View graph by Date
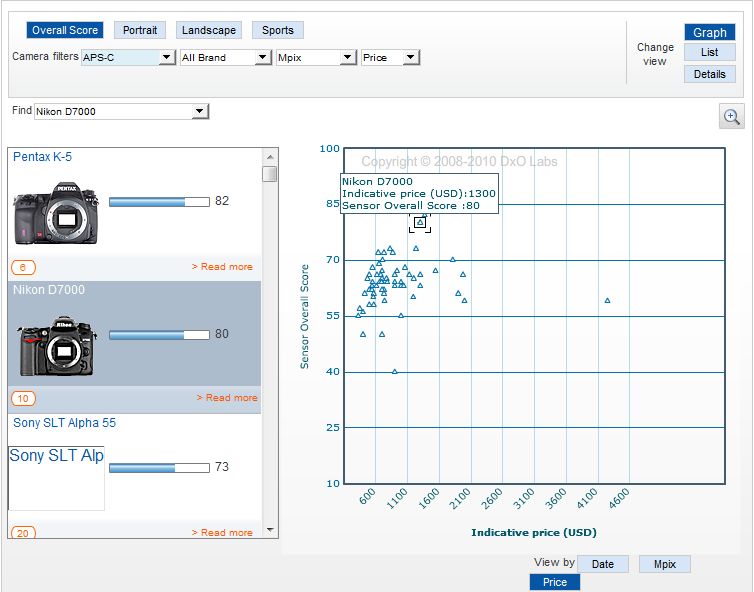Screen dimensions: 754x592 (x=603, y=564)
